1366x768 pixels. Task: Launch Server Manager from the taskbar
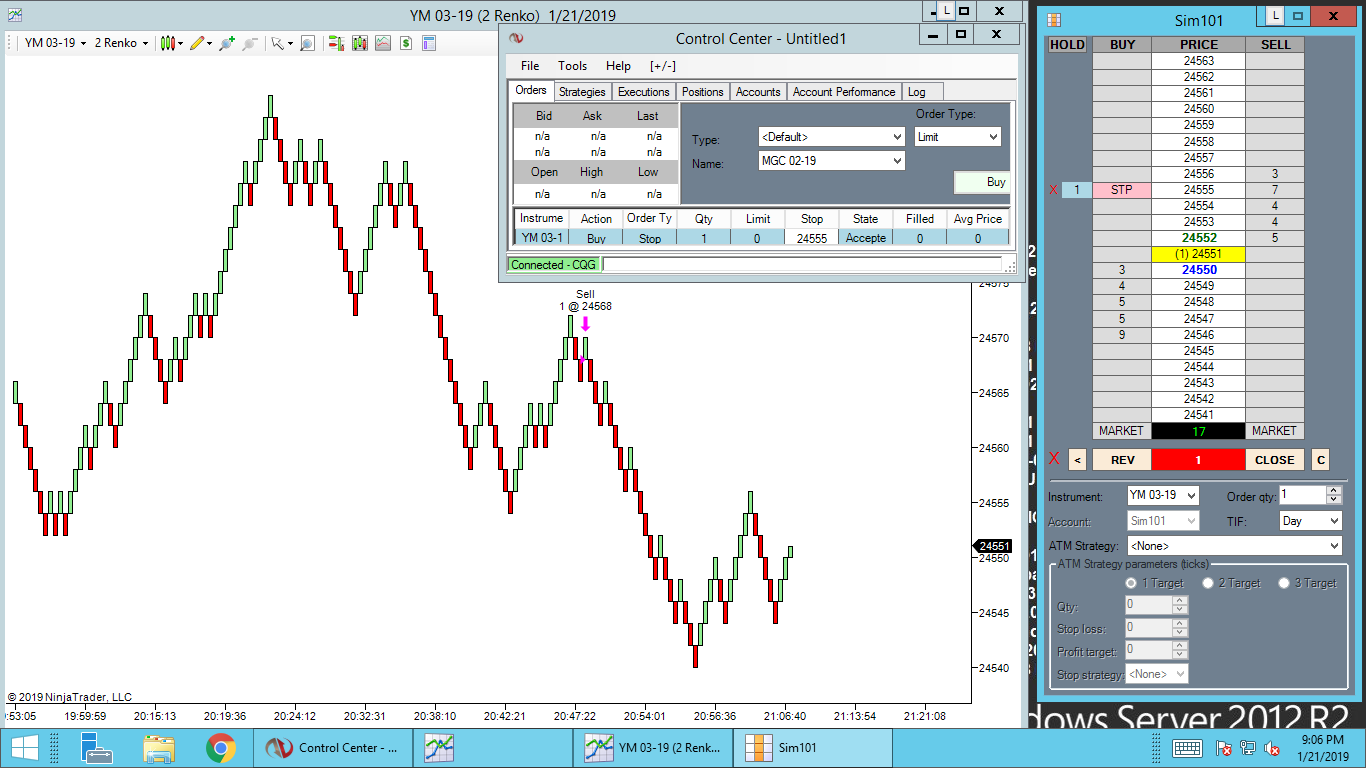click(x=96, y=748)
